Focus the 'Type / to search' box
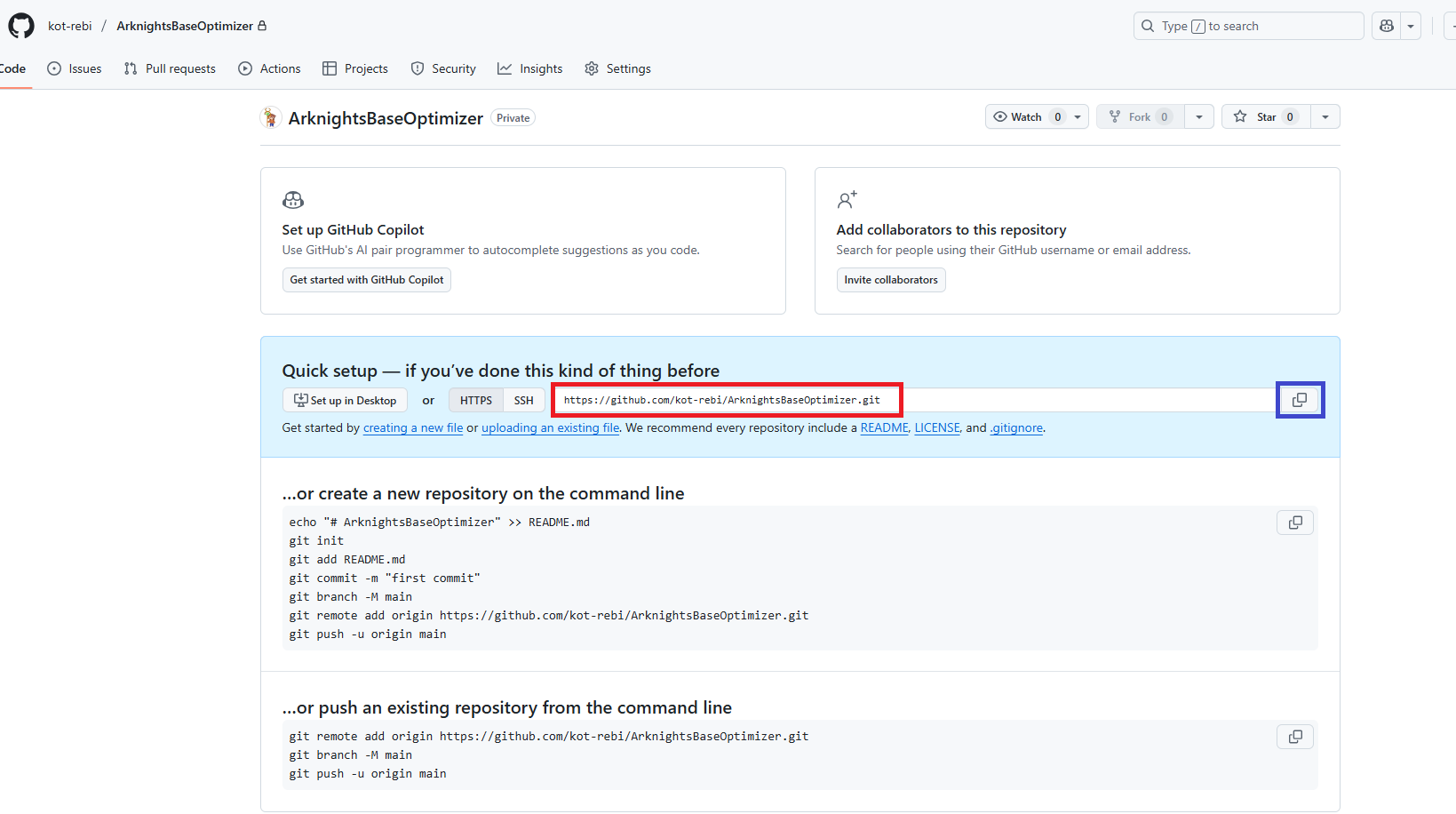This screenshot has width=1456, height=814. click(x=1248, y=26)
